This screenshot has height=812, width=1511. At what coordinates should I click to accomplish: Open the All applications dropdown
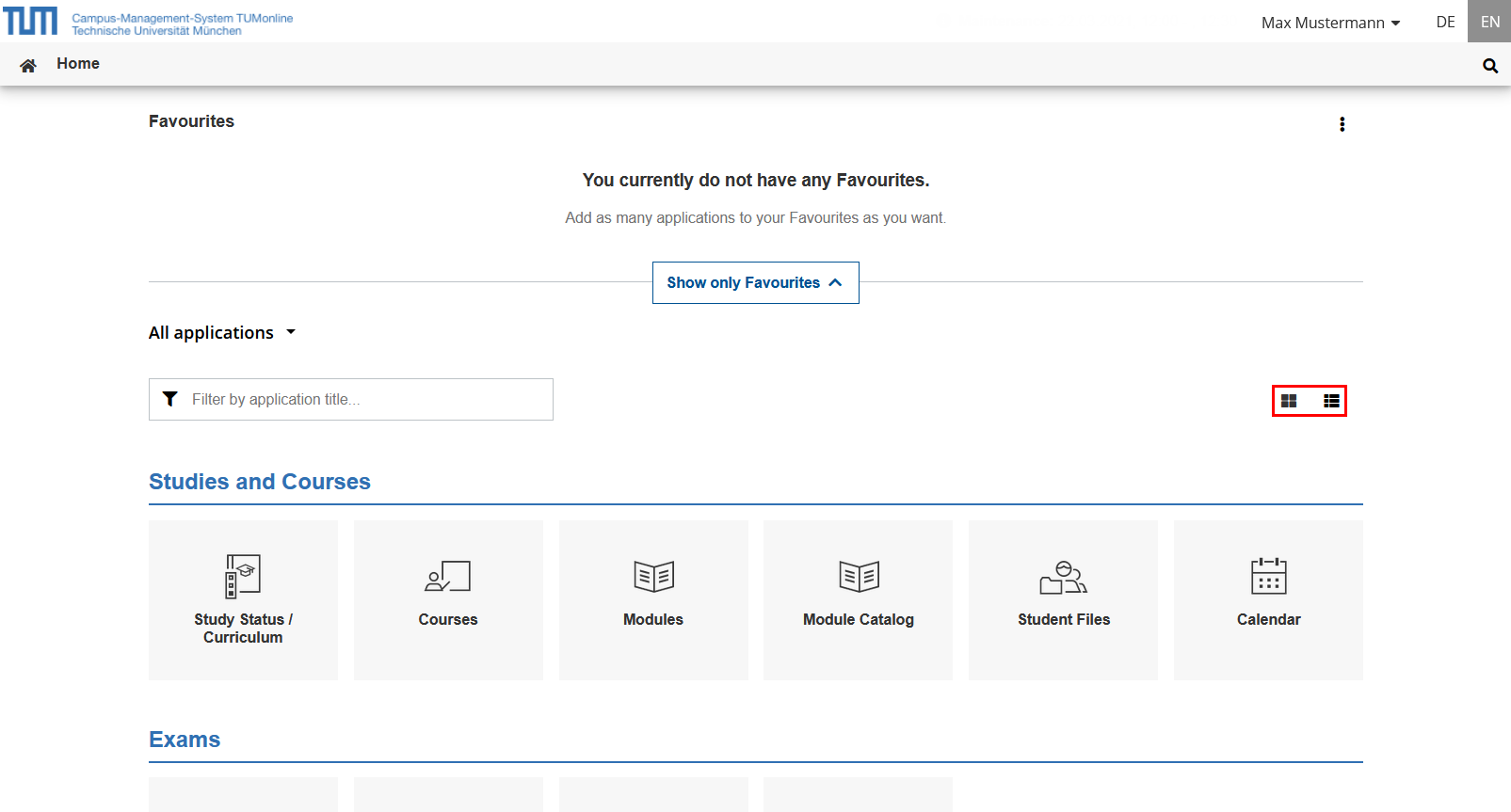222,333
